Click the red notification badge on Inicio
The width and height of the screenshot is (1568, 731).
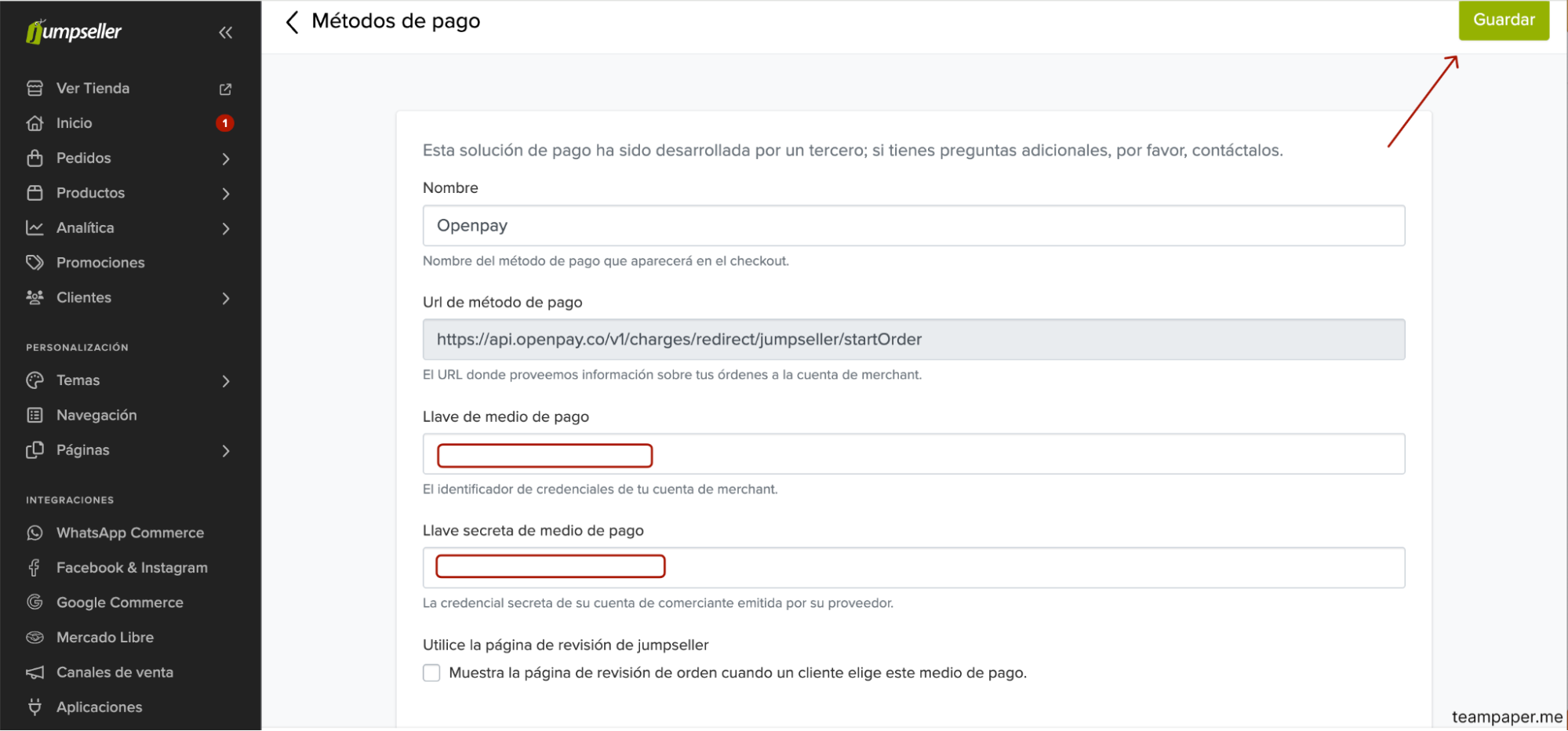tap(225, 123)
